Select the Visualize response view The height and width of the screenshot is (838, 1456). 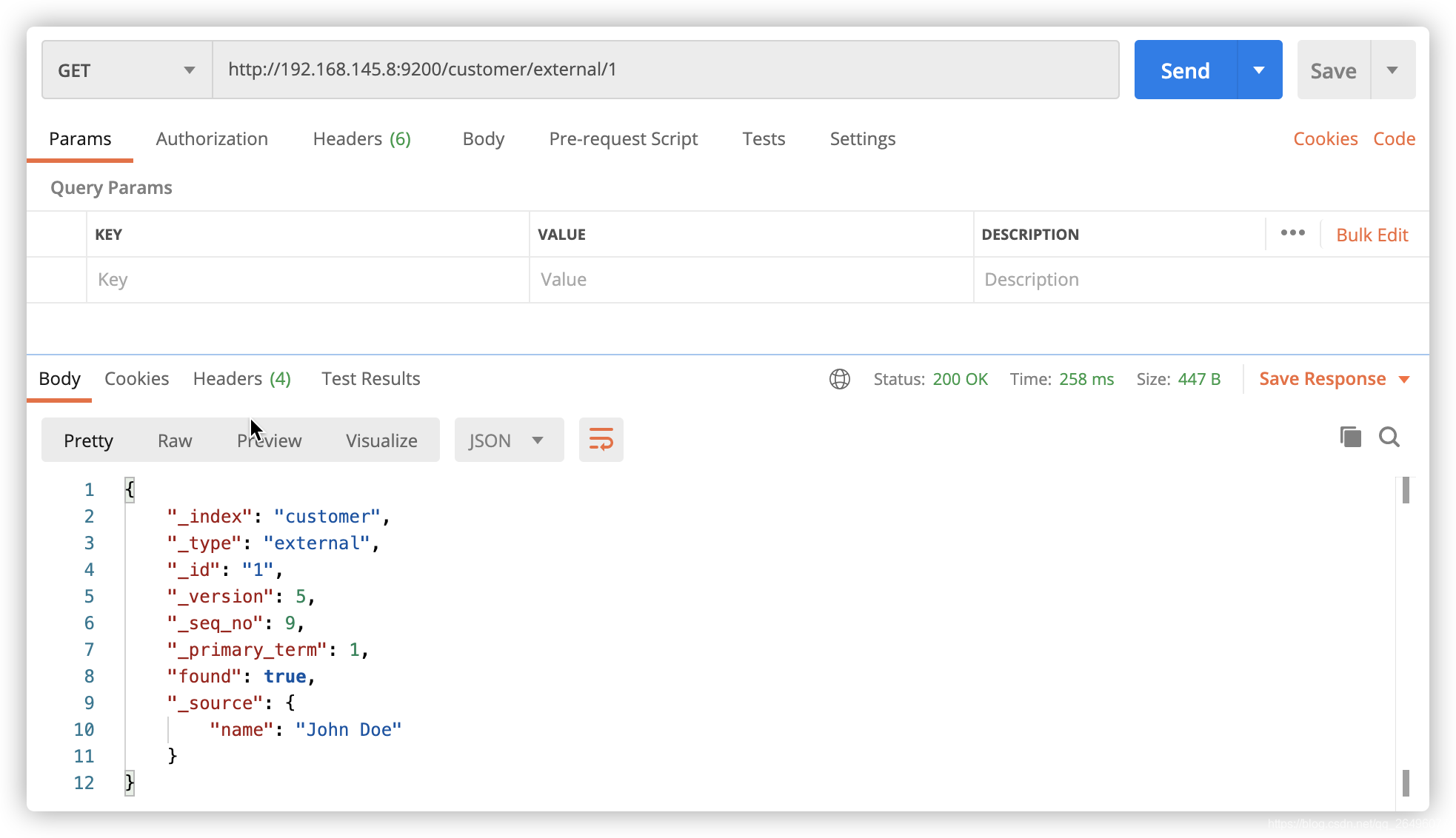tap(381, 440)
